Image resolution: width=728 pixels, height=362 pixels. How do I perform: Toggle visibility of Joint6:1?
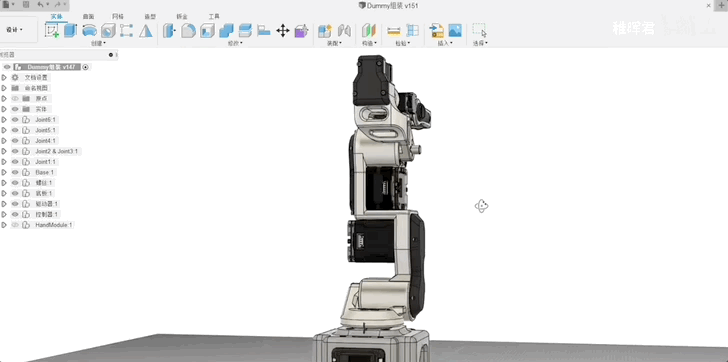15,120
